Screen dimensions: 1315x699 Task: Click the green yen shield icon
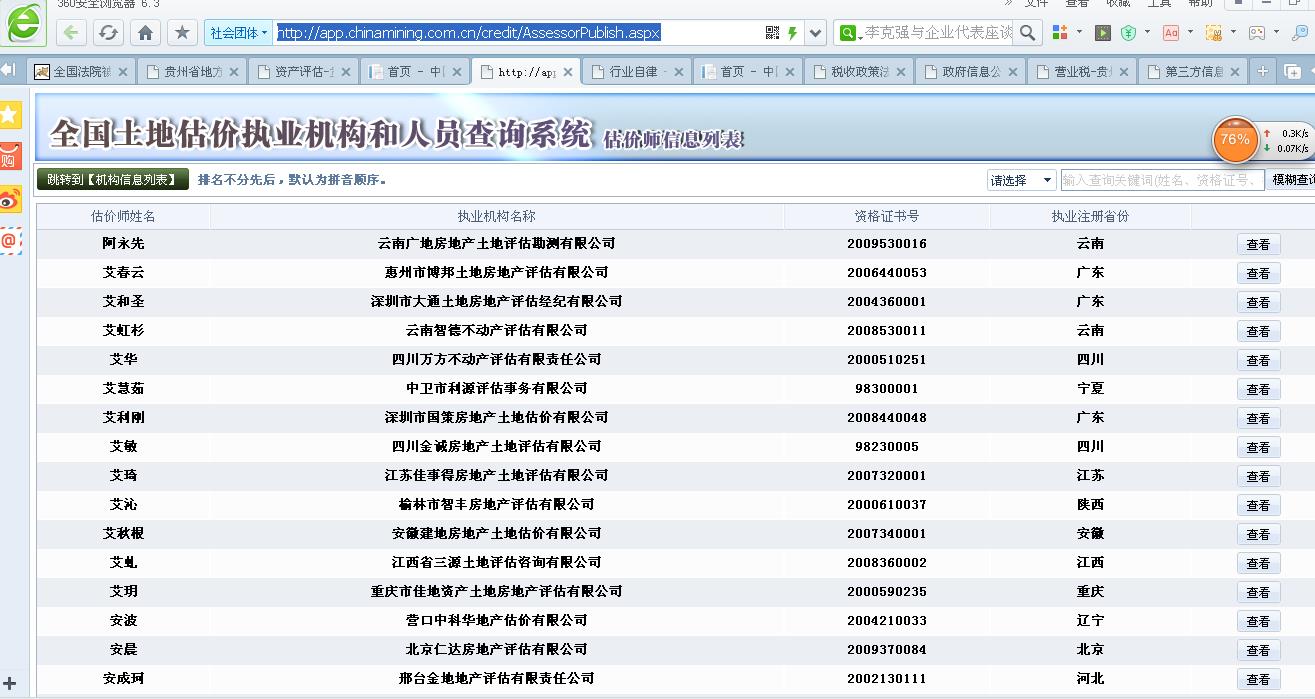pos(1129,33)
